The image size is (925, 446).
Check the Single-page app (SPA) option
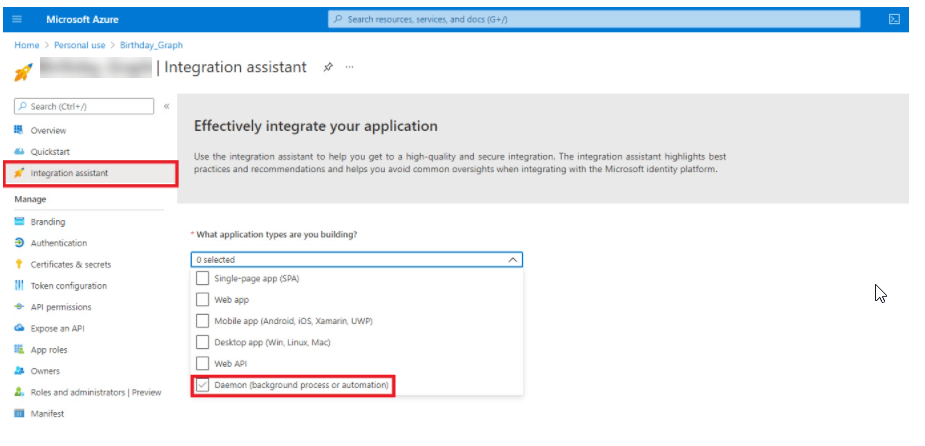(202, 278)
